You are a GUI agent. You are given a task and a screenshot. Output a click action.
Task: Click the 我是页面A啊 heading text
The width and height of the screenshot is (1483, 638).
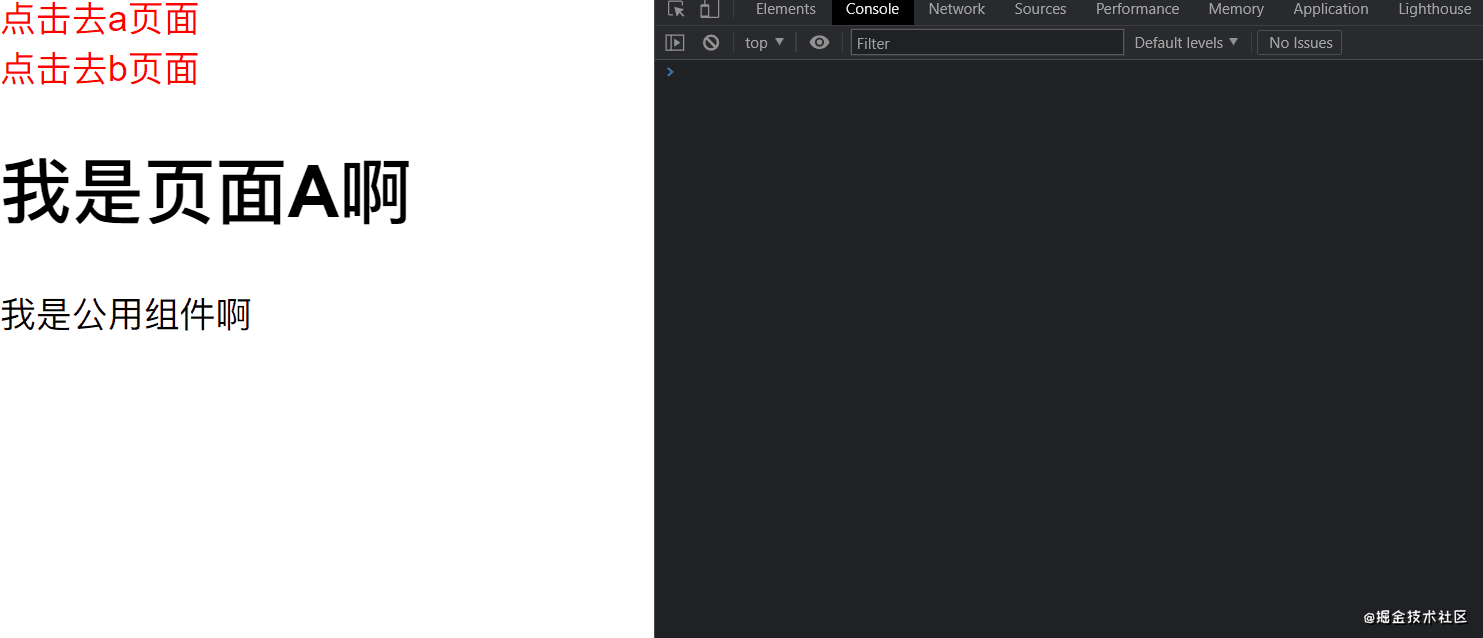click(x=205, y=192)
